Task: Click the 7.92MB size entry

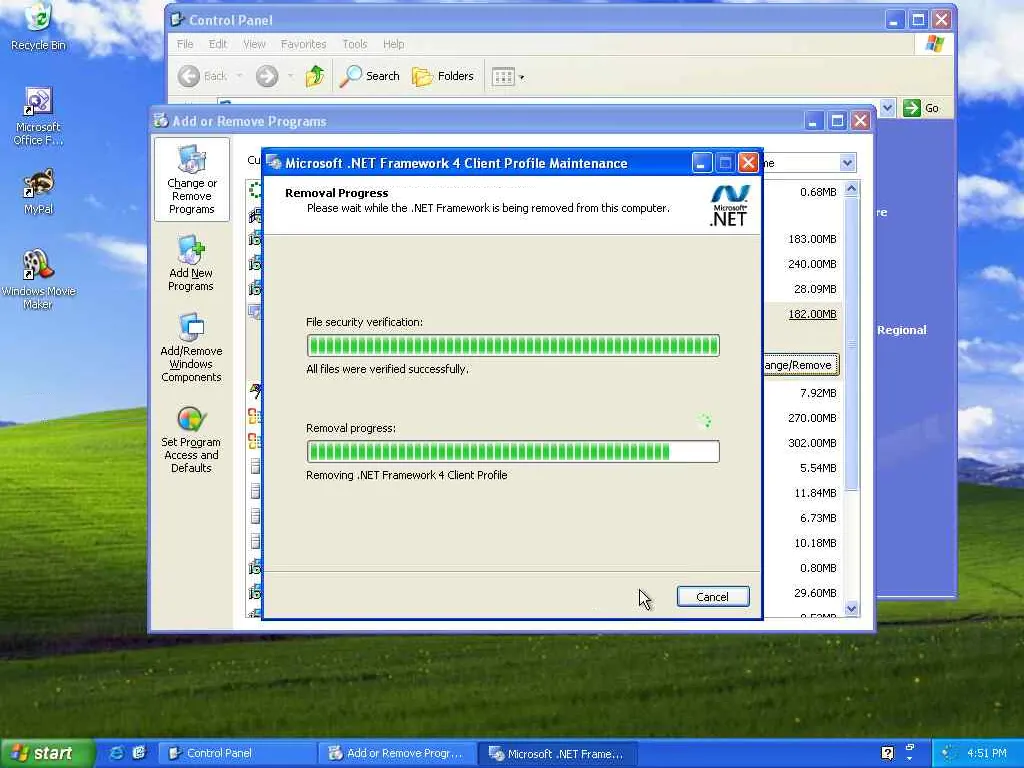Action: (818, 393)
